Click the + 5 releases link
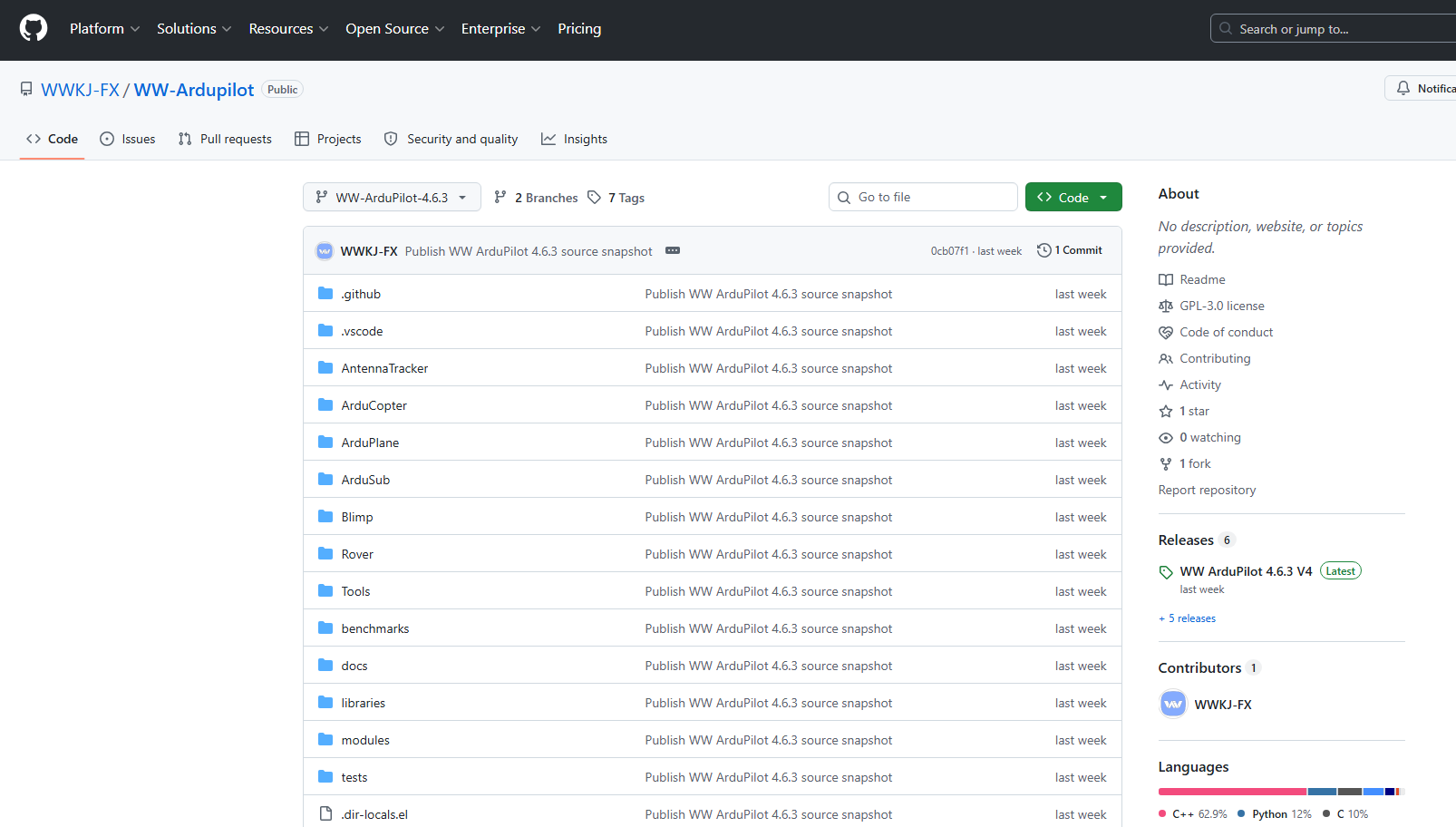 click(x=1188, y=618)
